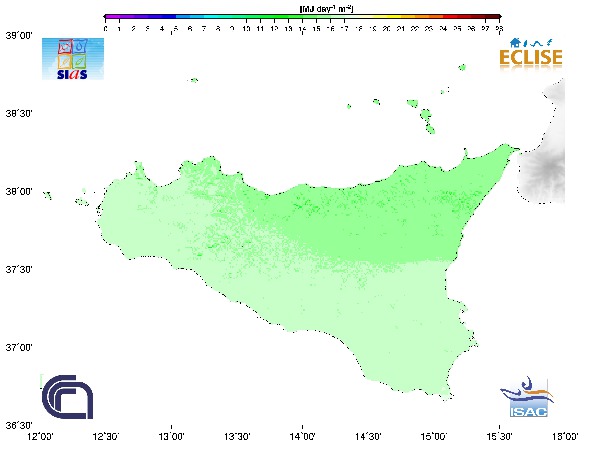
Task: Click the ISAC logo
Action: [527, 397]
